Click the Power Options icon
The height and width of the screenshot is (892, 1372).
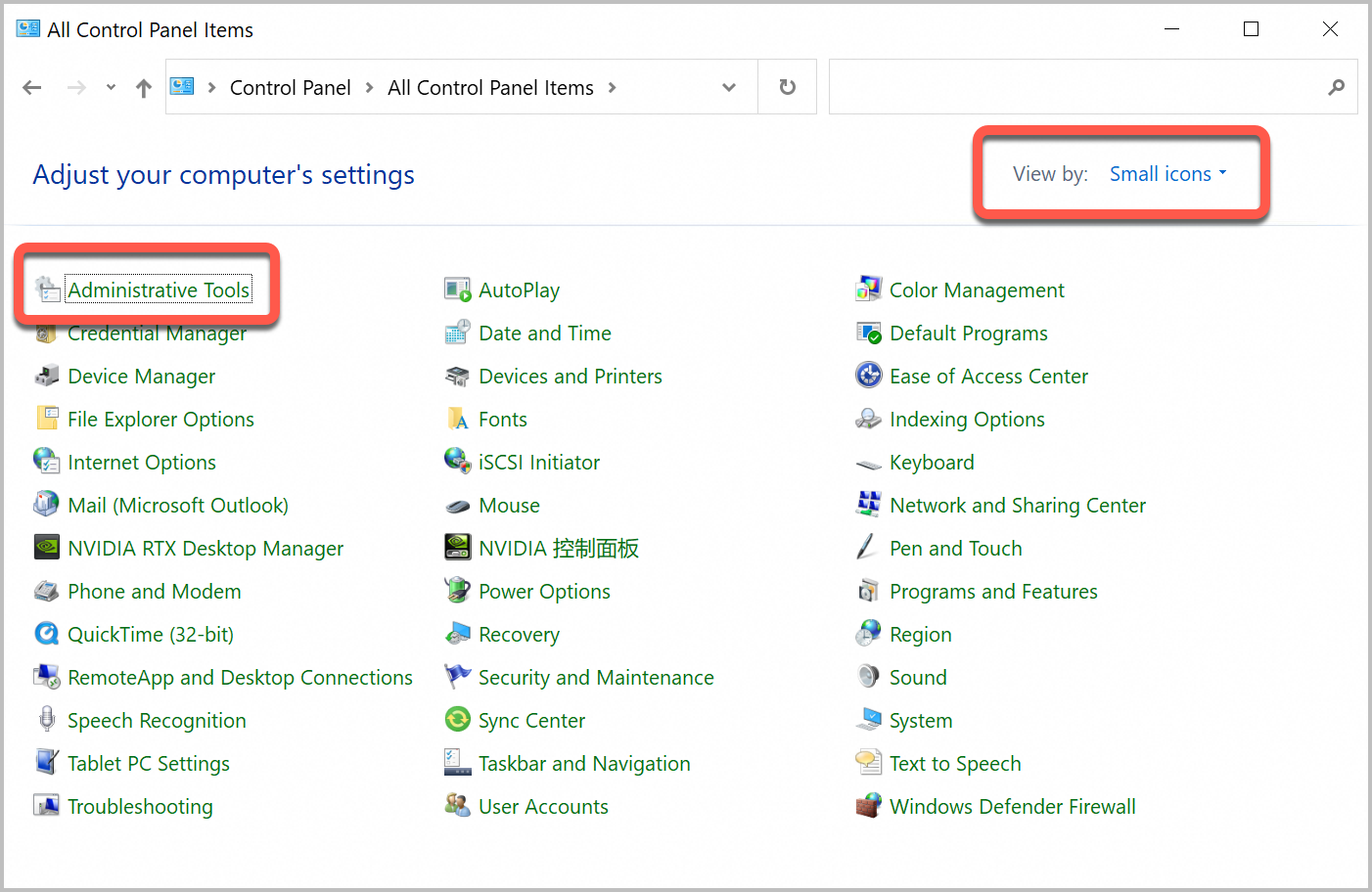click(x=458, y=591)
